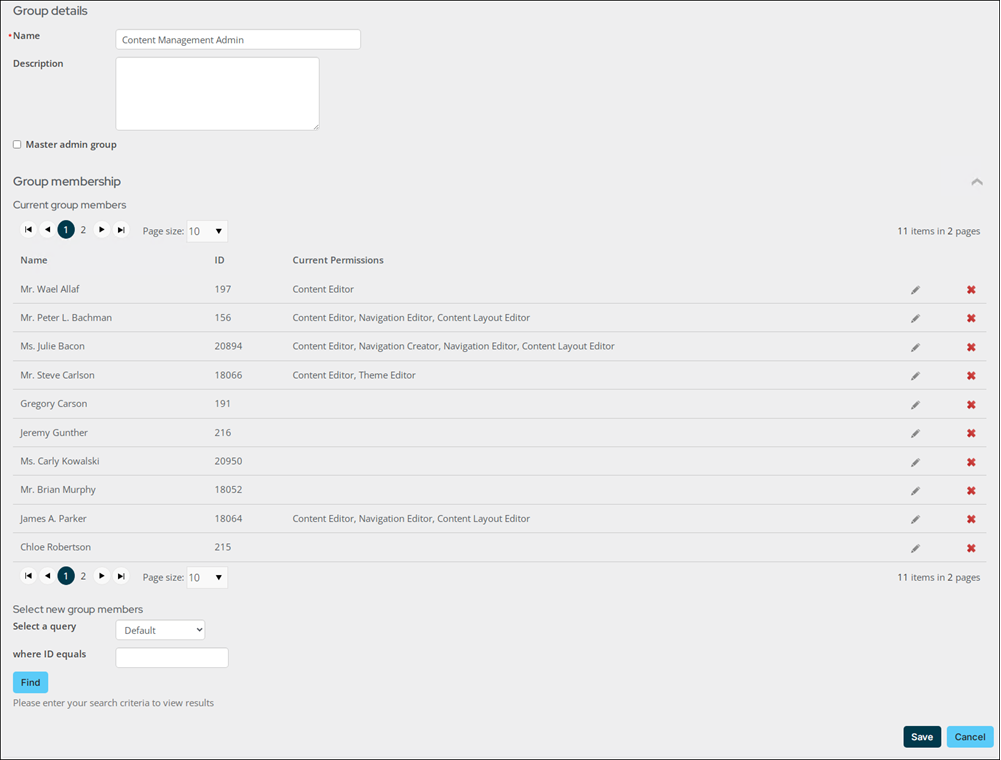The width and height of the screenshot is (1001, 760).
Task: Edit permissions for James A. Parker
Action: tap(915, 519)
